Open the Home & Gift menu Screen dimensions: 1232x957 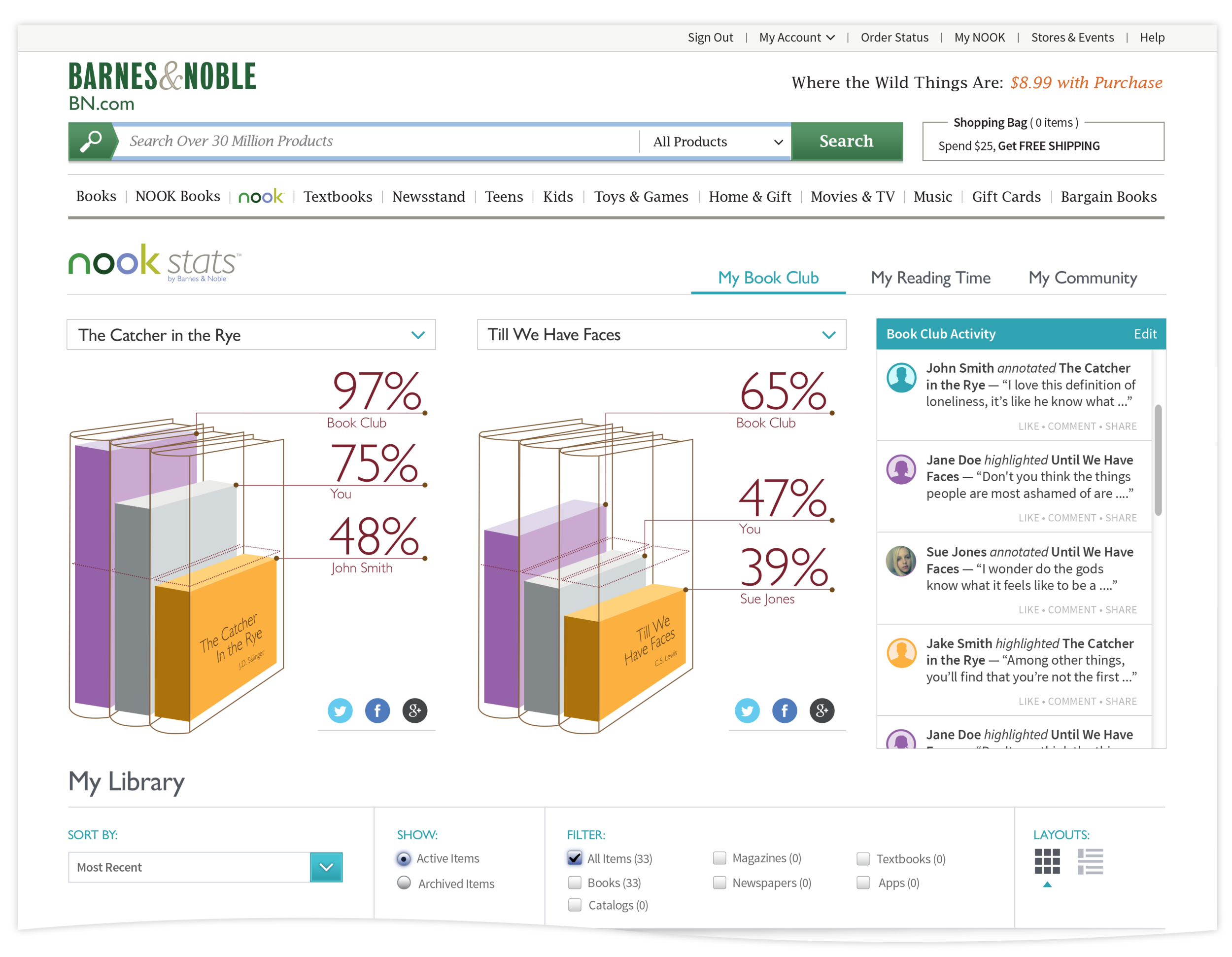click(x=750, y=196)
